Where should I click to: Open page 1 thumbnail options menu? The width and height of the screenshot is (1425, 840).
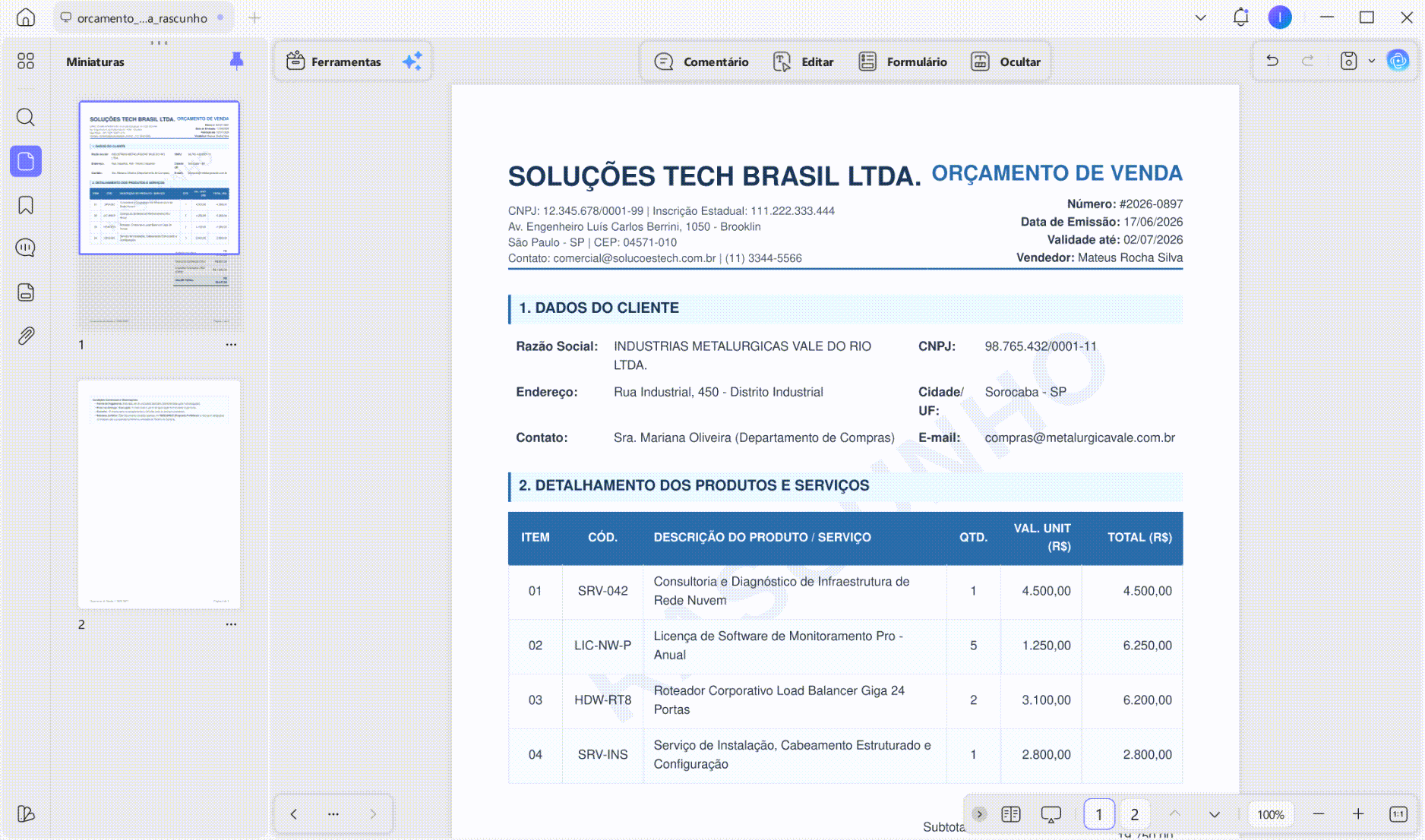coord(231,345)
